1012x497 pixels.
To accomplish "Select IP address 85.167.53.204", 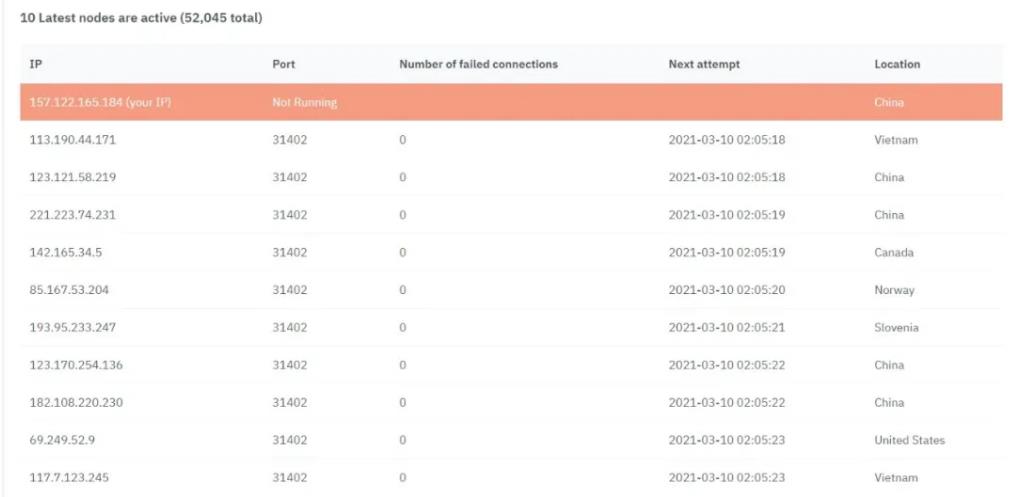I will coord(69,290).
